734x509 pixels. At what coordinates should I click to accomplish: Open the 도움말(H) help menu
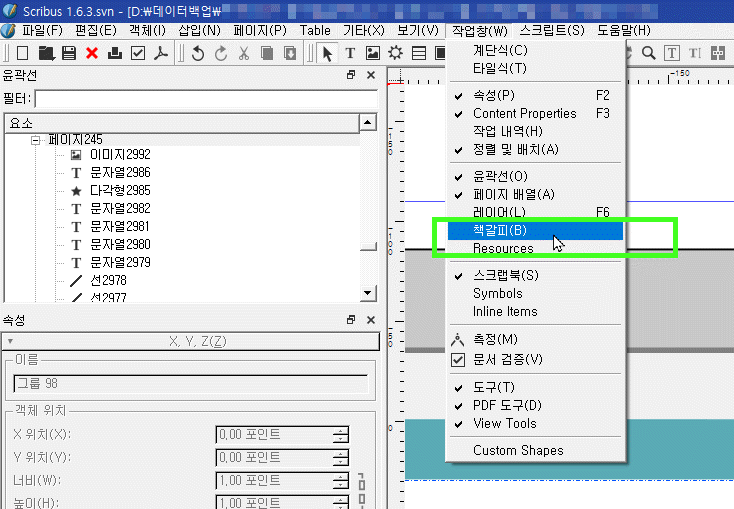click(624, 30)
